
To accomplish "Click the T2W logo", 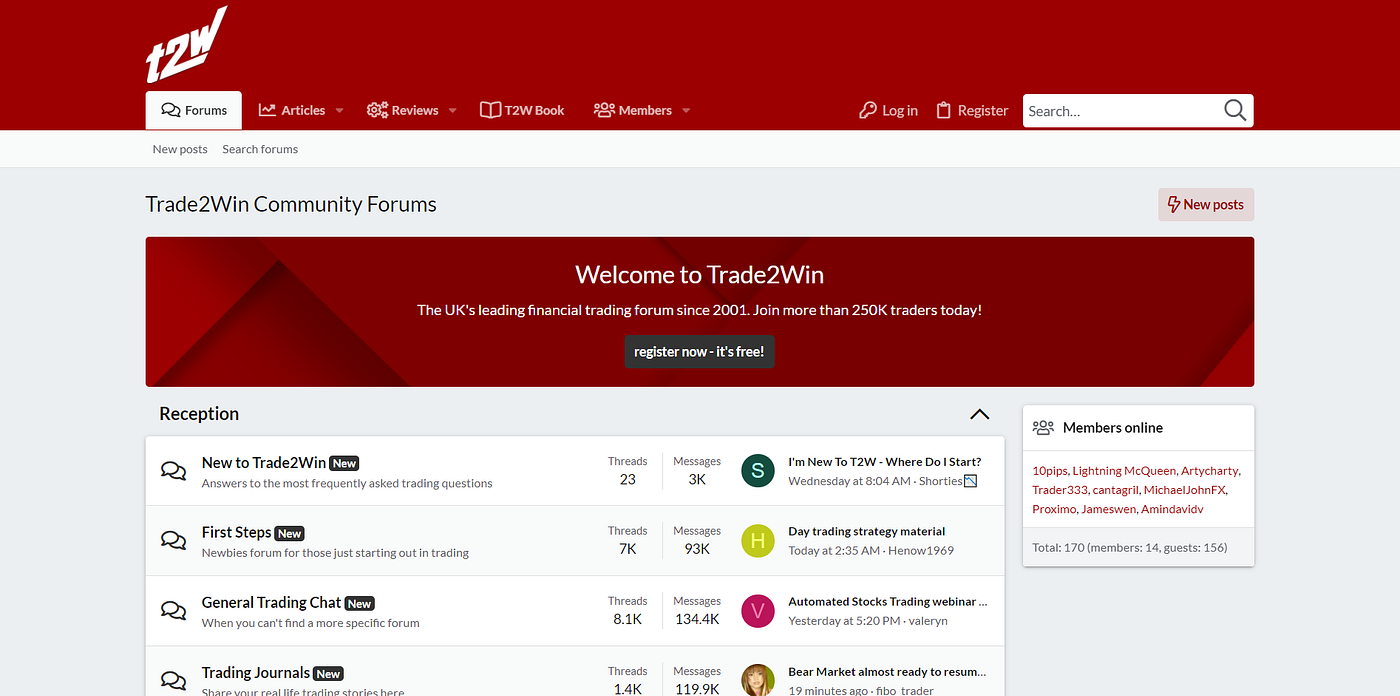I will pos(186,45).
